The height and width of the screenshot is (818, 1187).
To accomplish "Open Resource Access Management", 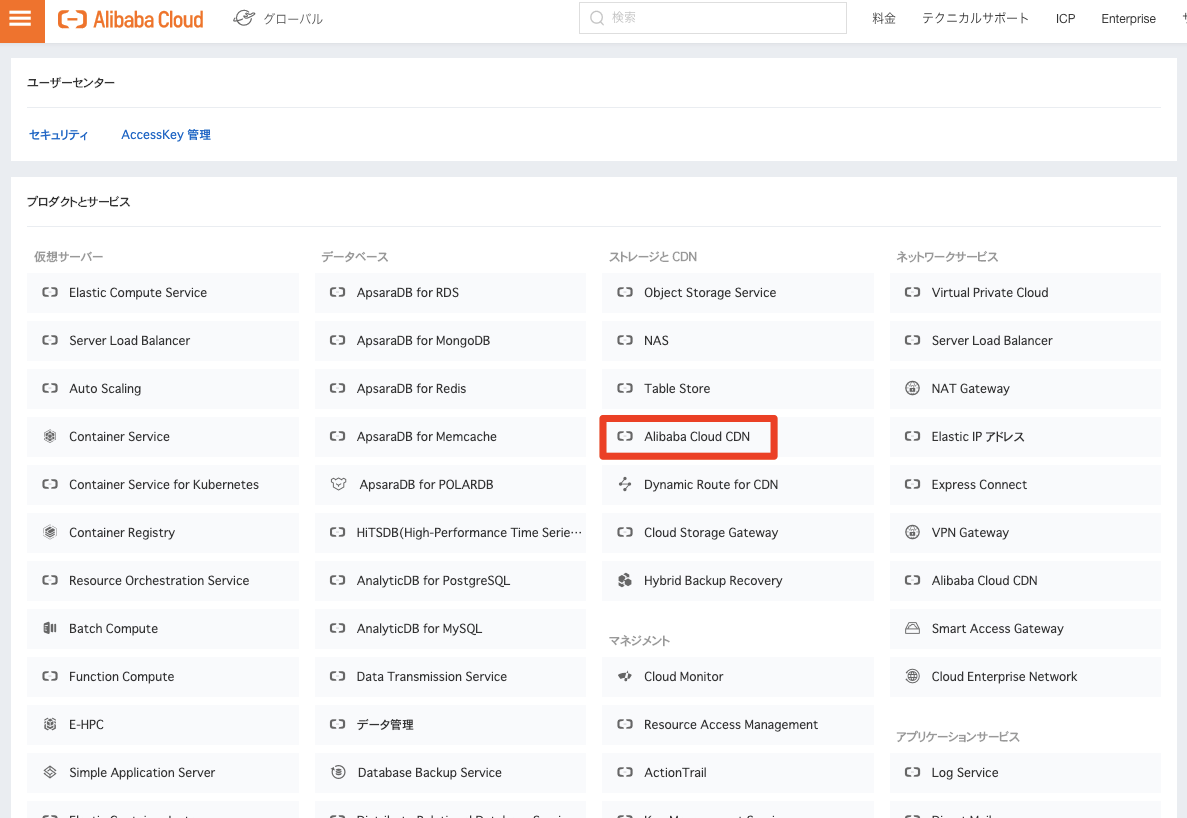I will pos(738,724).
